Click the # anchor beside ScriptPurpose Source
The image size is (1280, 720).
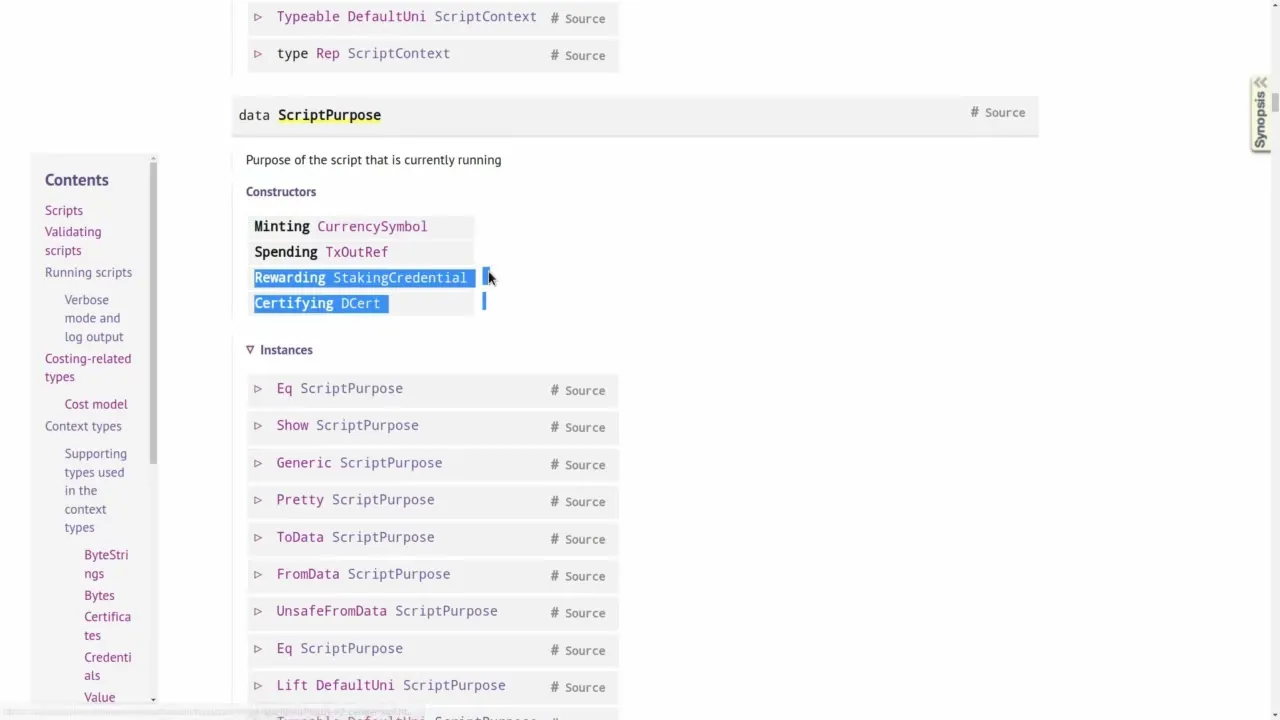pos(974,112)
